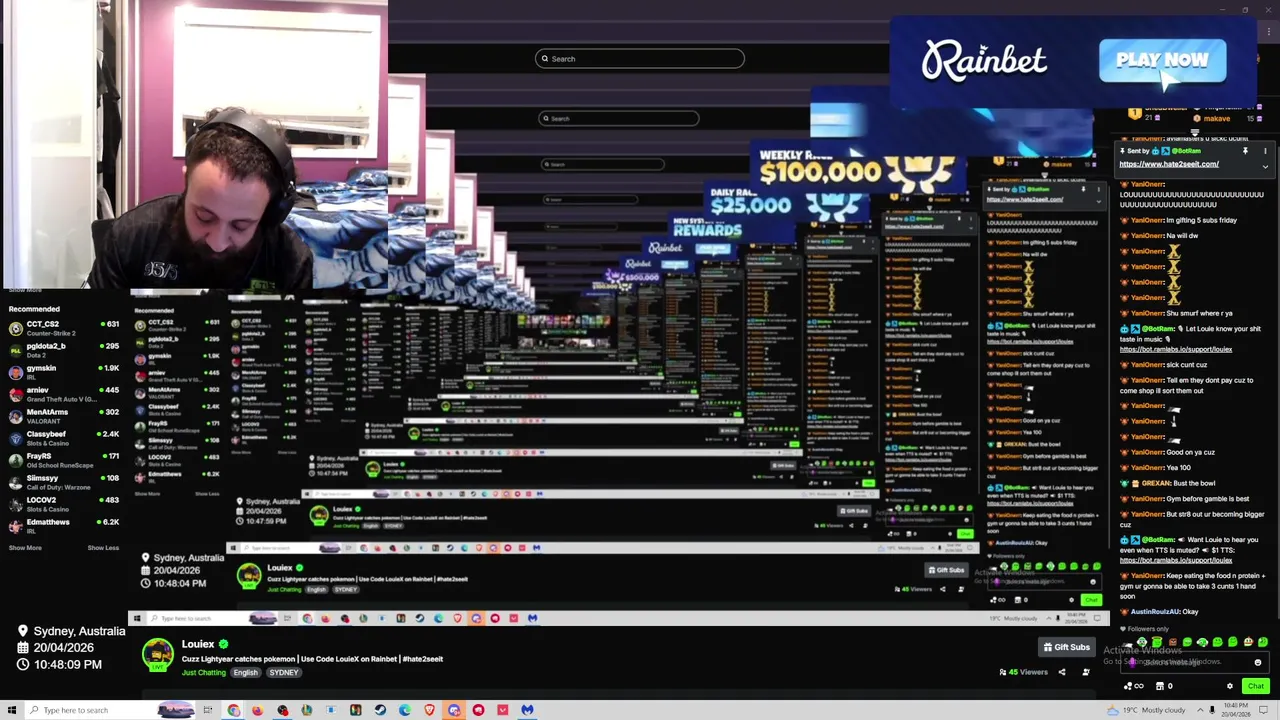Show hidden system tray icons
Viewport: 1280px width, 720px height.
coord(1200,710)
